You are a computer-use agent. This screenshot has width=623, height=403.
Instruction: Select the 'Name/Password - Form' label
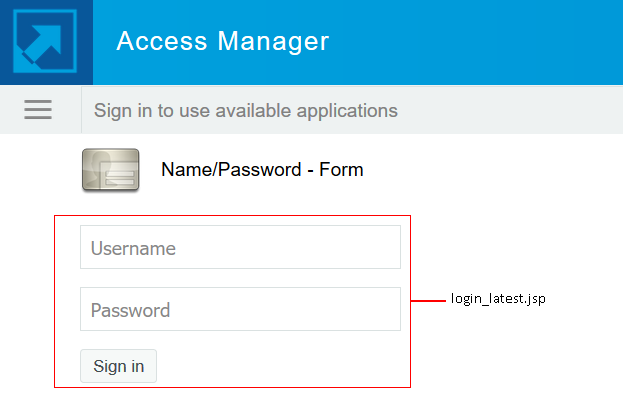(262, 170)
